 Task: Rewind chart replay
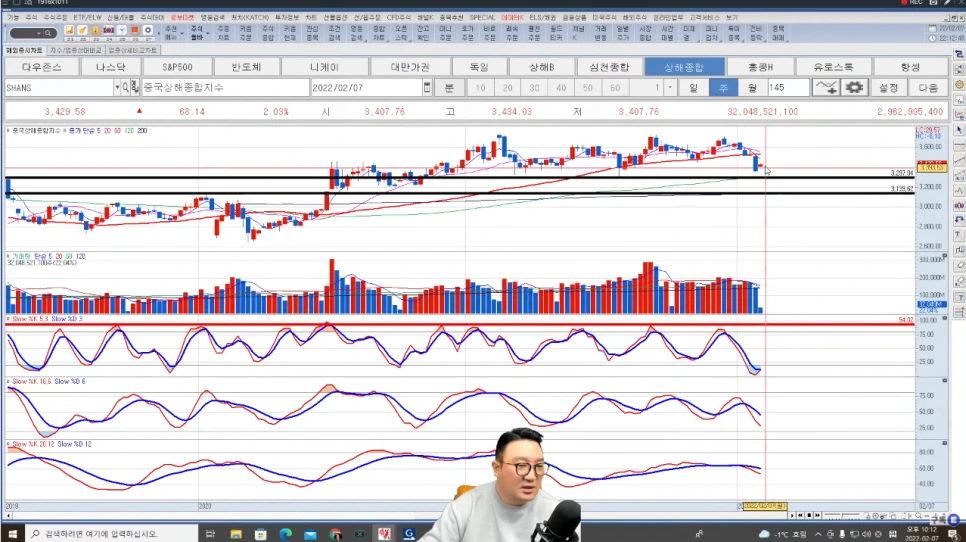click(801, 516)
